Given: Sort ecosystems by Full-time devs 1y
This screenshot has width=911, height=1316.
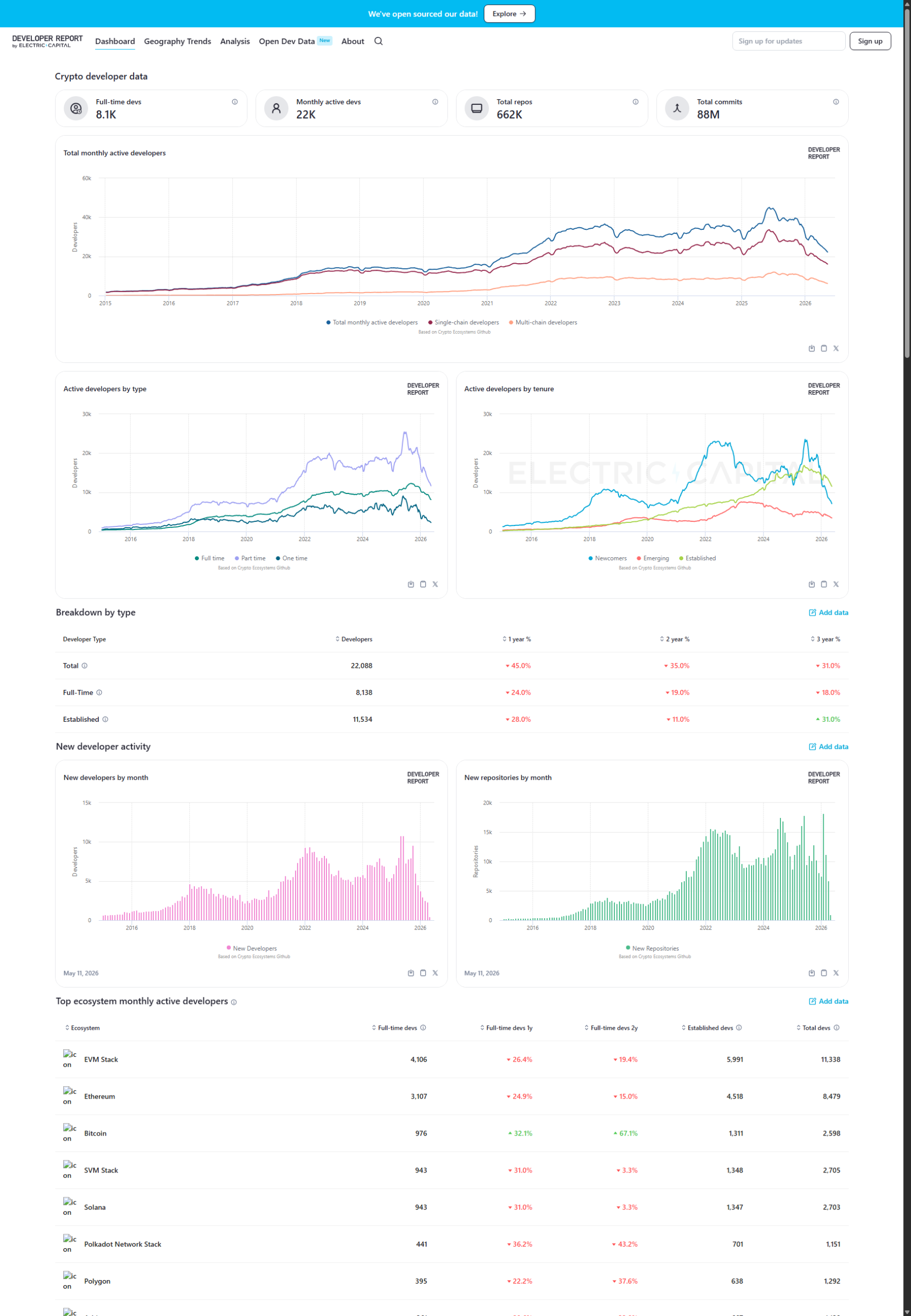Looking at the screenshot, I should pyautogui.click(x=506, y=1028).
